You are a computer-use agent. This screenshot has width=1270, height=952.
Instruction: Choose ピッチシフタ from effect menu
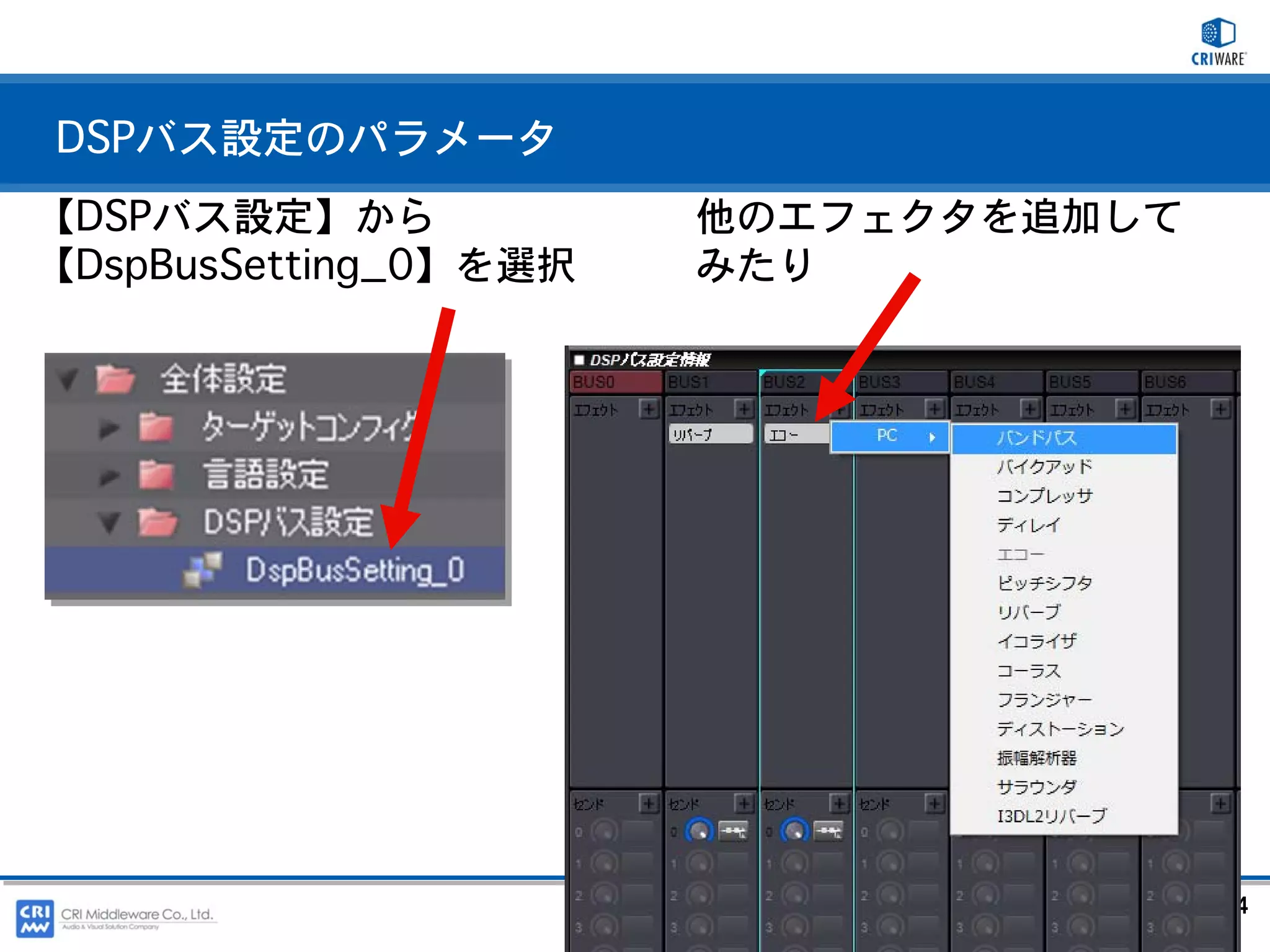pos(1064,583)
